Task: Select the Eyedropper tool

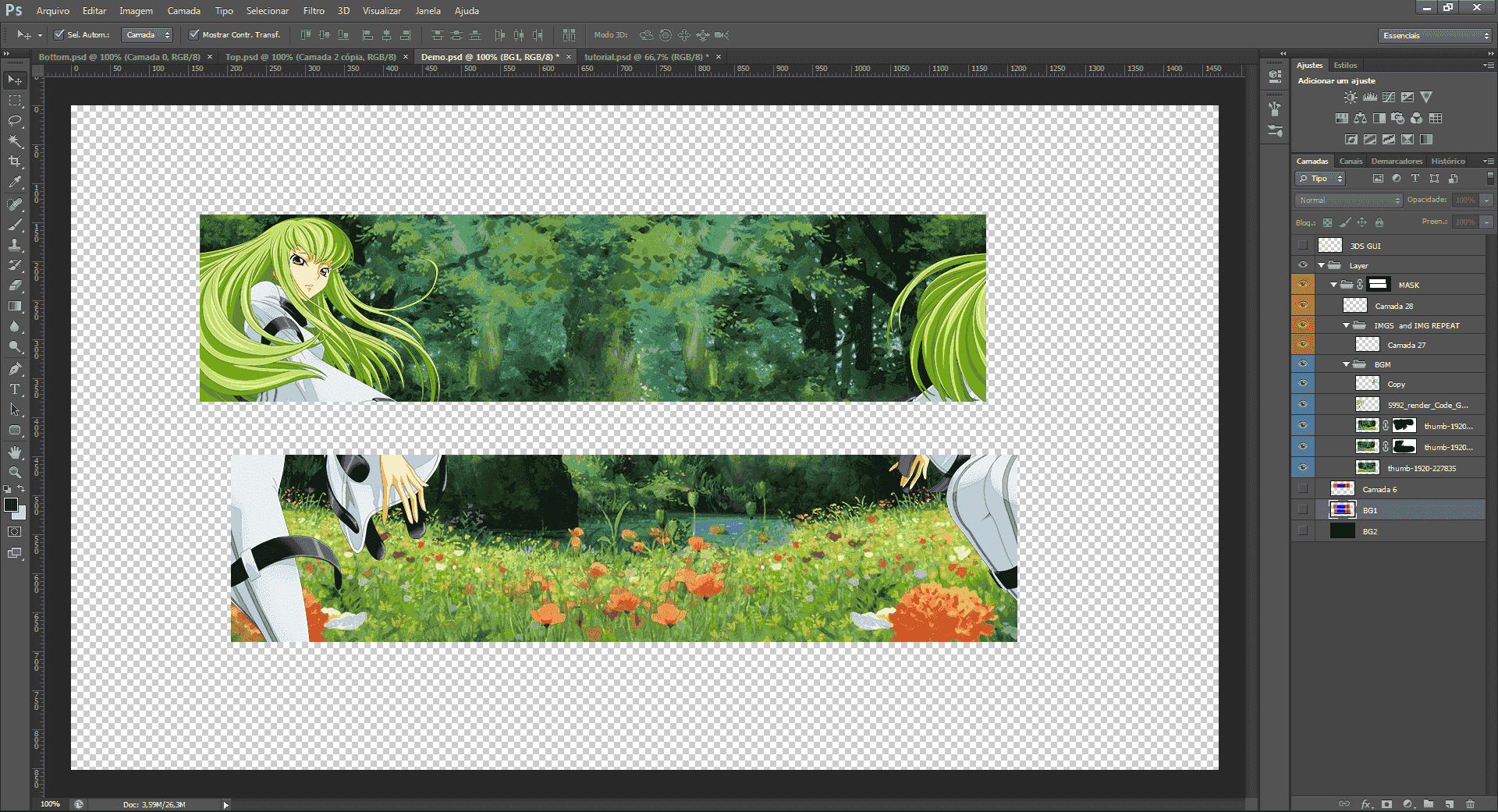Action: point(15,182)
